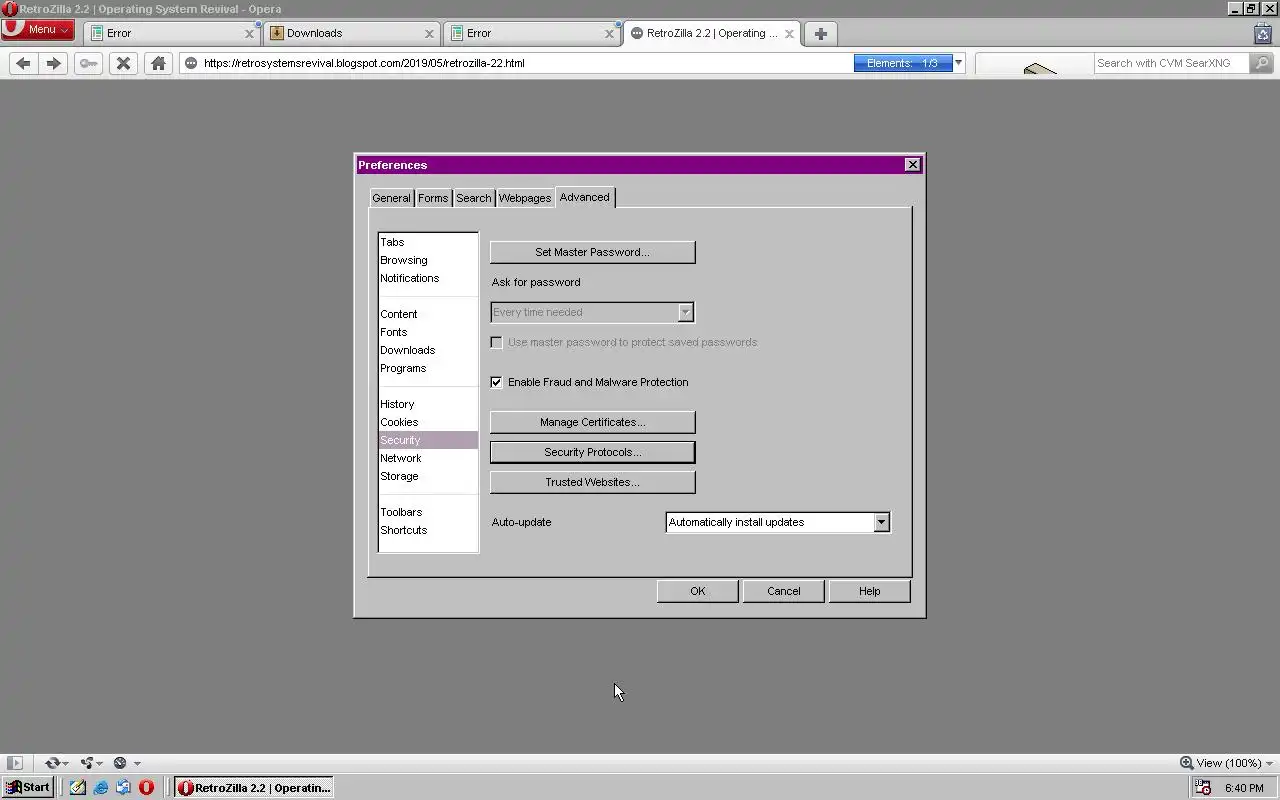
Task: Click Set Master Password button
Action: click(x=592, y=252)
